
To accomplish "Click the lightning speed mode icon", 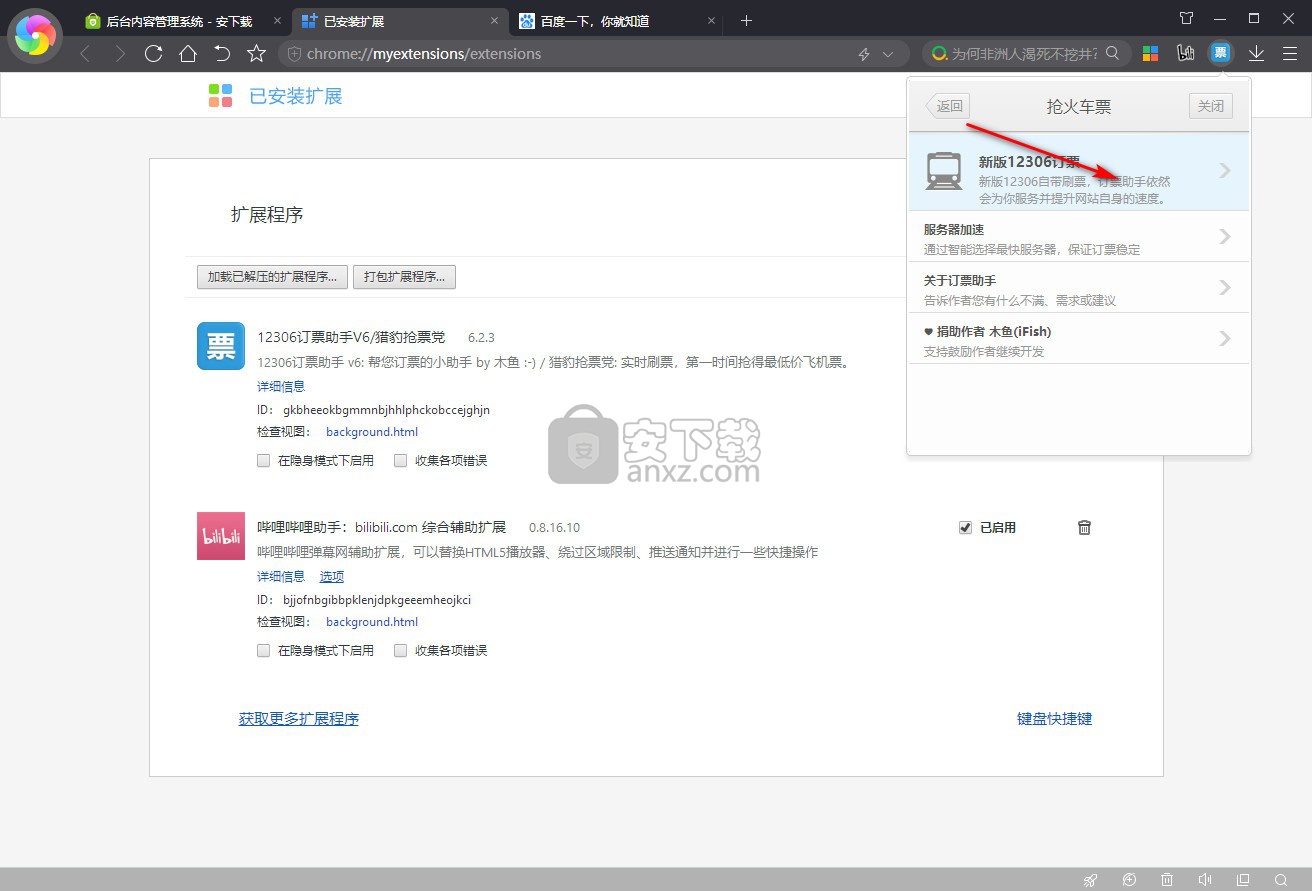I will [864, 54].
